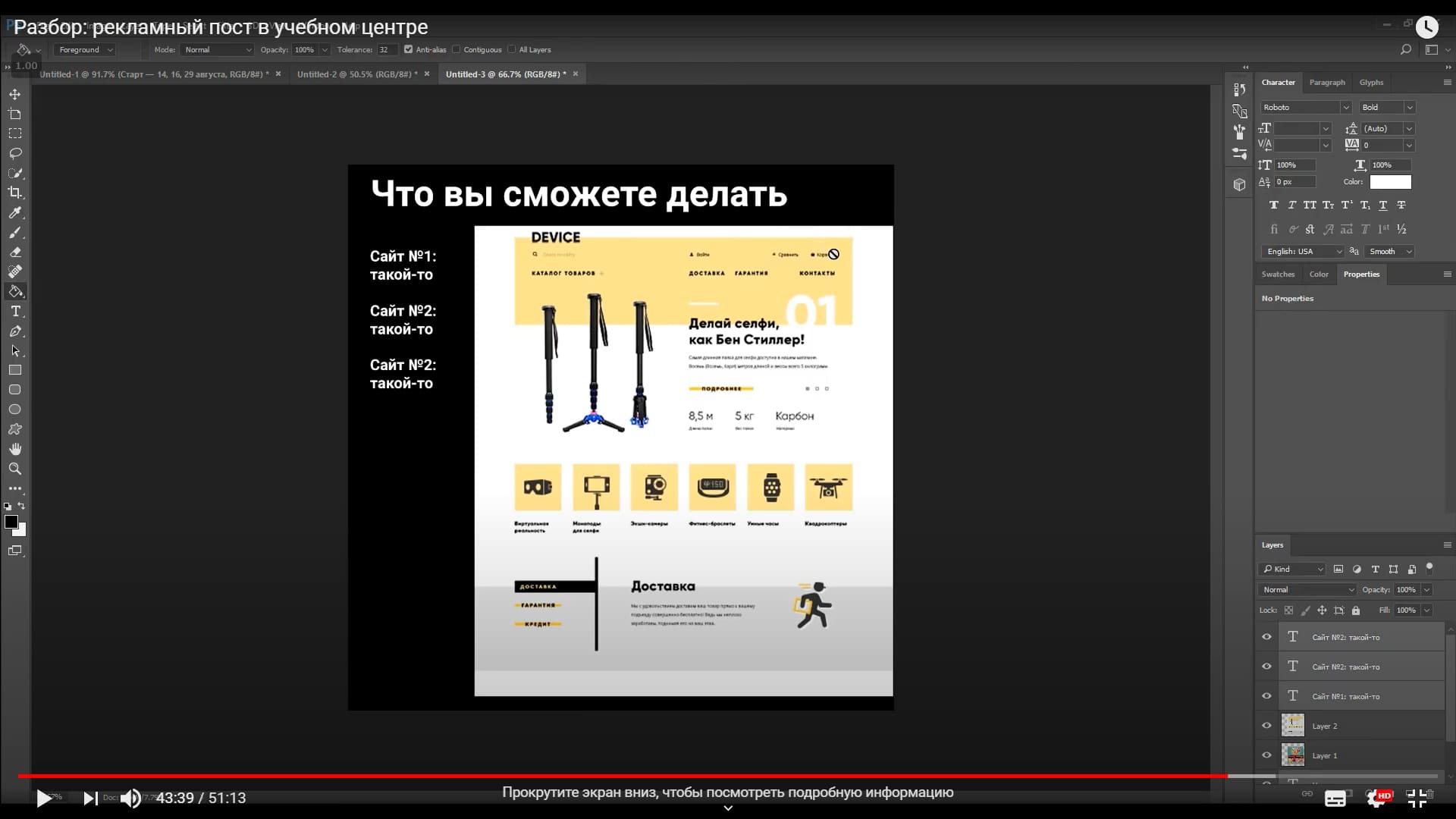This screenshot has width=1456, height=819.
Task: Open the Edit Toolbar three-dots menu
Action: point(14,488)
